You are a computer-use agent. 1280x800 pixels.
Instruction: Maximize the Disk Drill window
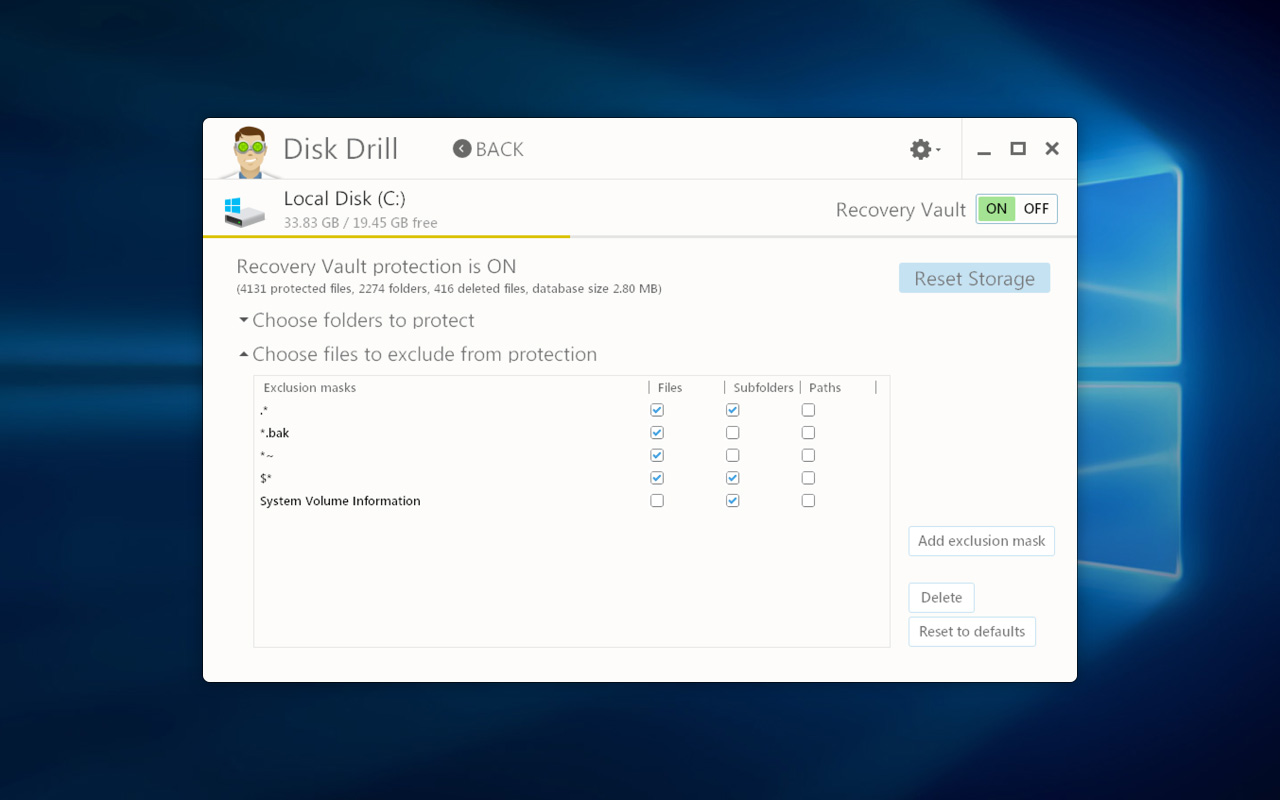(1018, 149)
